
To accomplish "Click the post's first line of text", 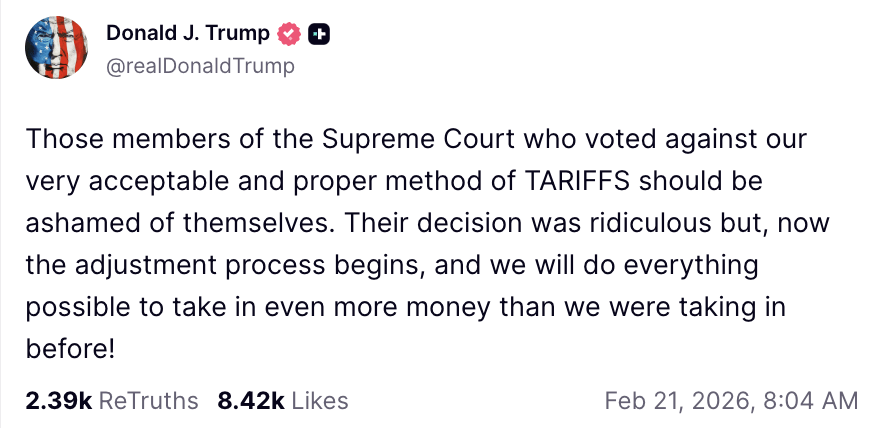I will 415,138.
